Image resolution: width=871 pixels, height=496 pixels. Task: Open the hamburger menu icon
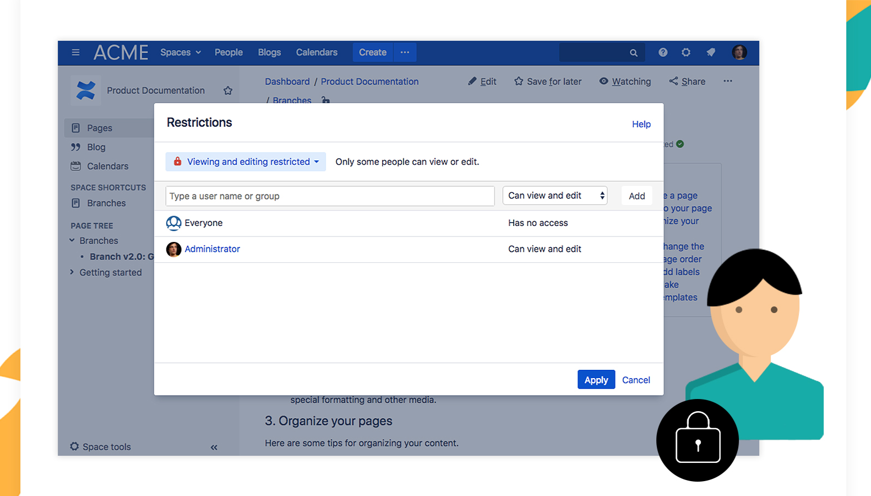[76, 52]
